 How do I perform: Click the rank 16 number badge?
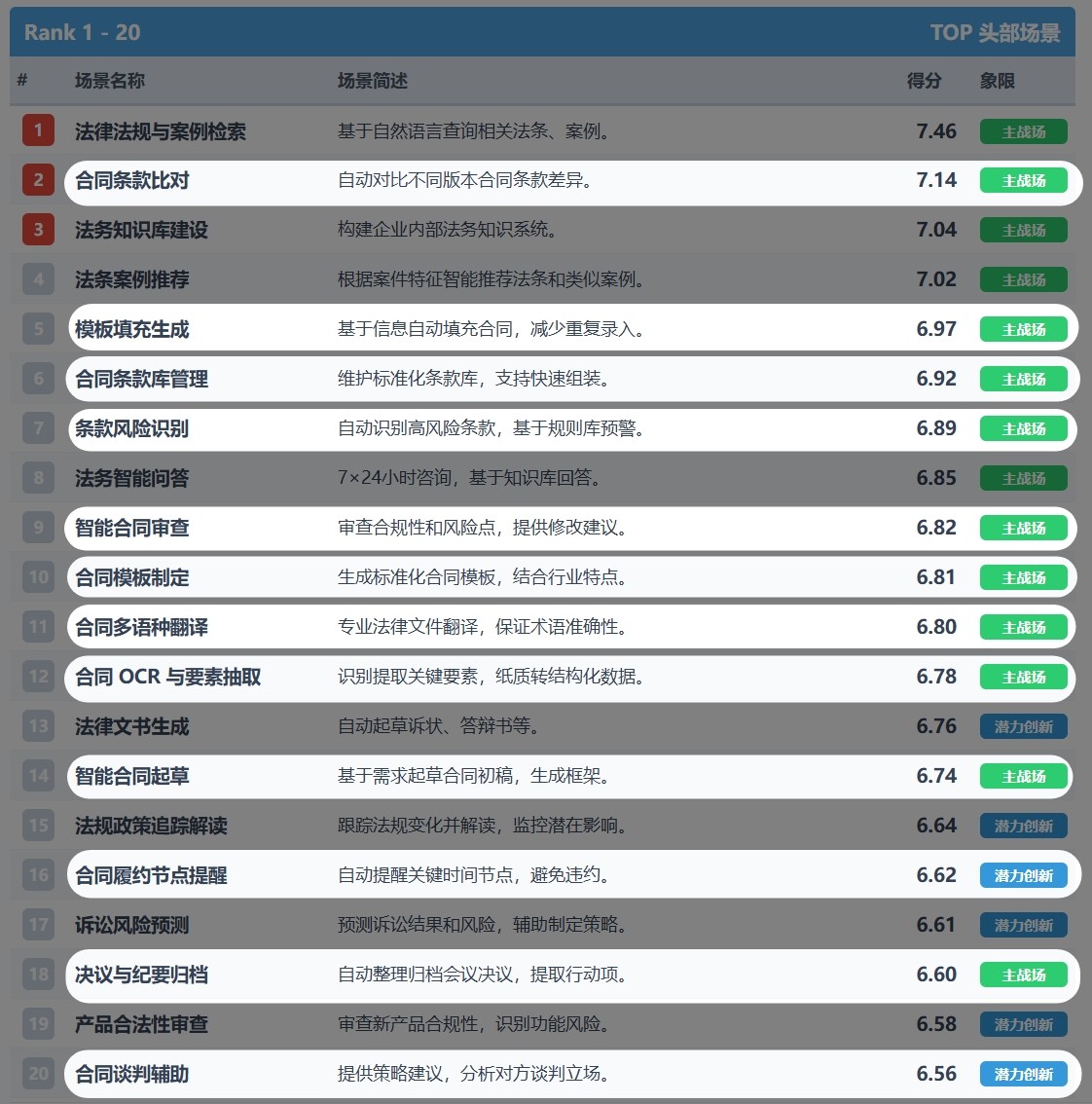pyautogui.click(x=38, y=875)
